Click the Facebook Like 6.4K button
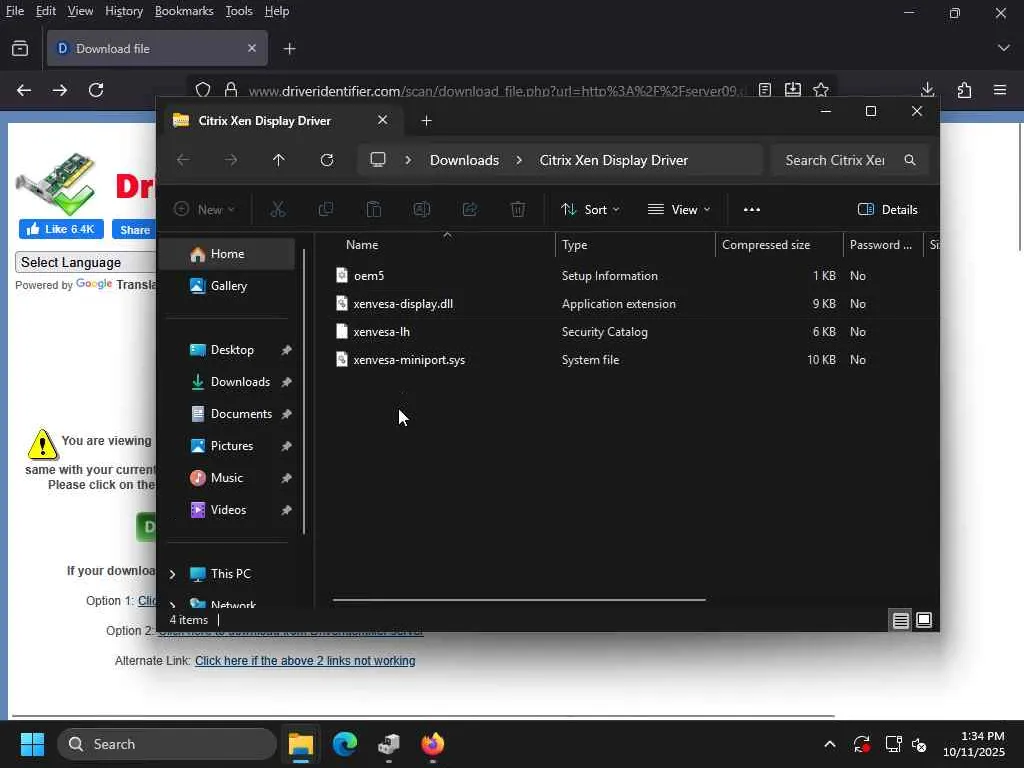This screenshot has width=1024, height=768. 61,229
